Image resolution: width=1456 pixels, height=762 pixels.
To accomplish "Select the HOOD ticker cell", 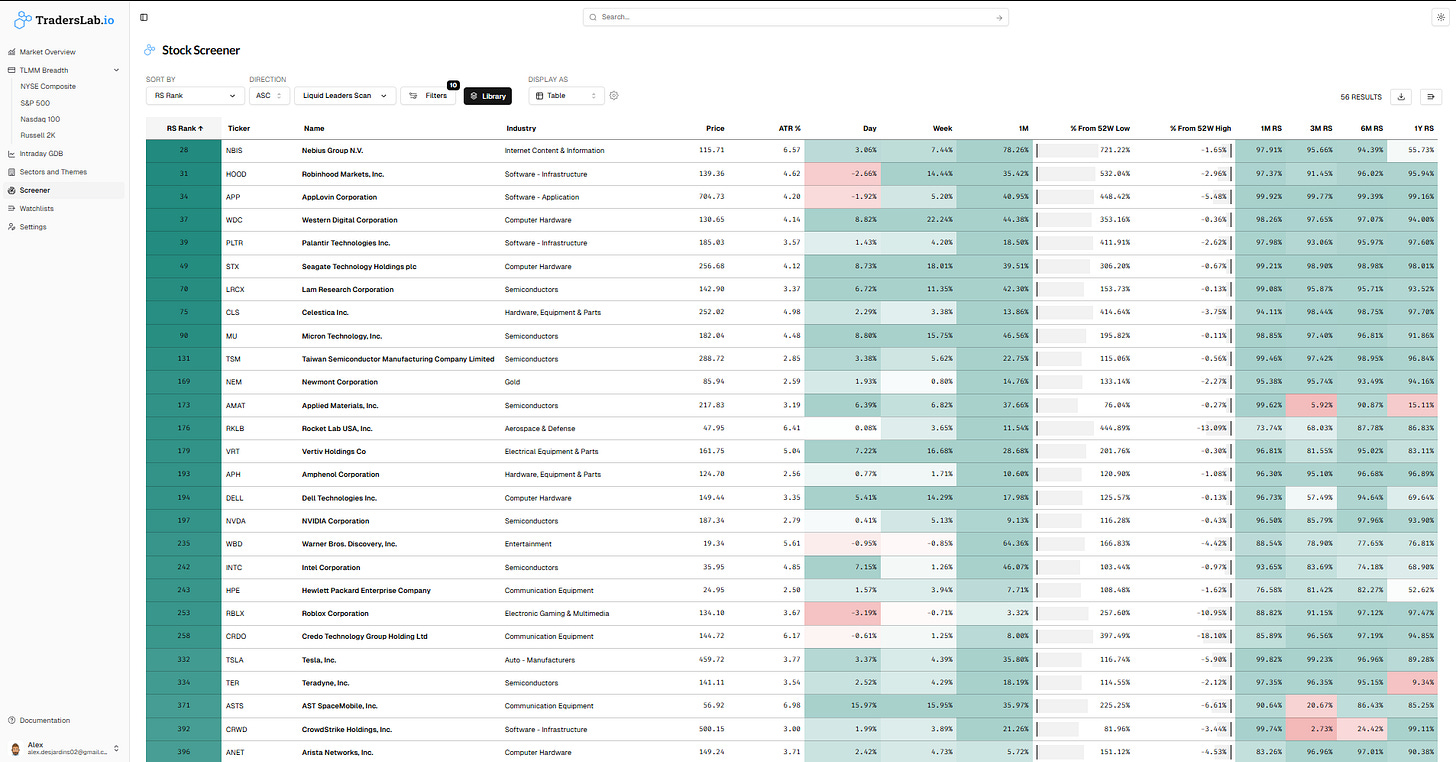I will point(236,174).
